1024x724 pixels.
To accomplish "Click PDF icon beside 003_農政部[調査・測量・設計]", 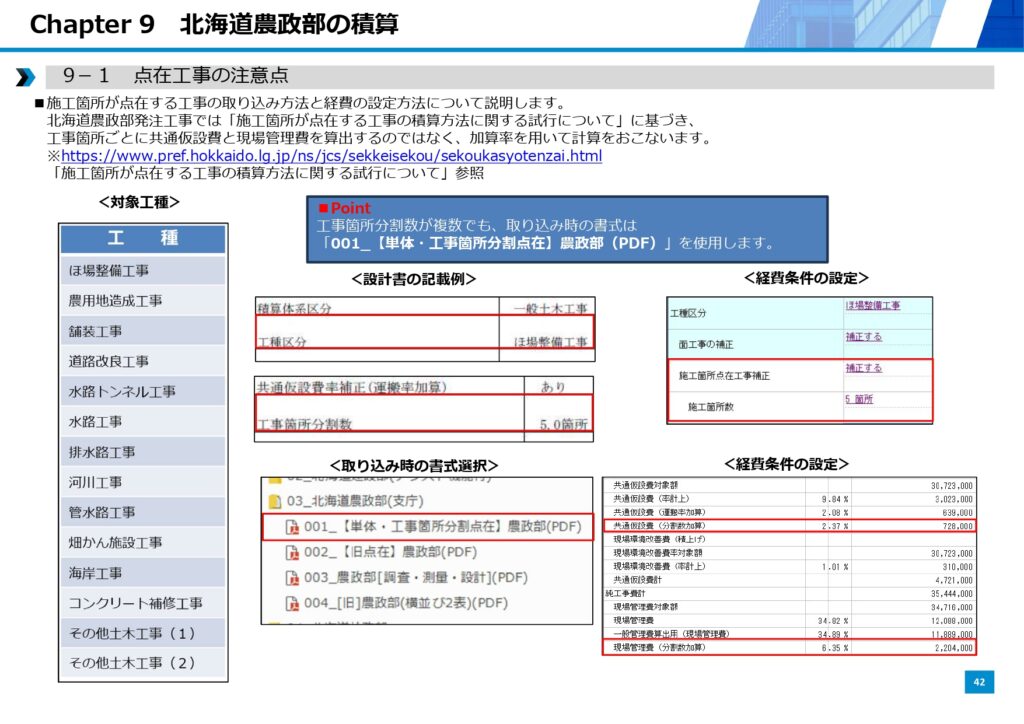I will 292,577.
